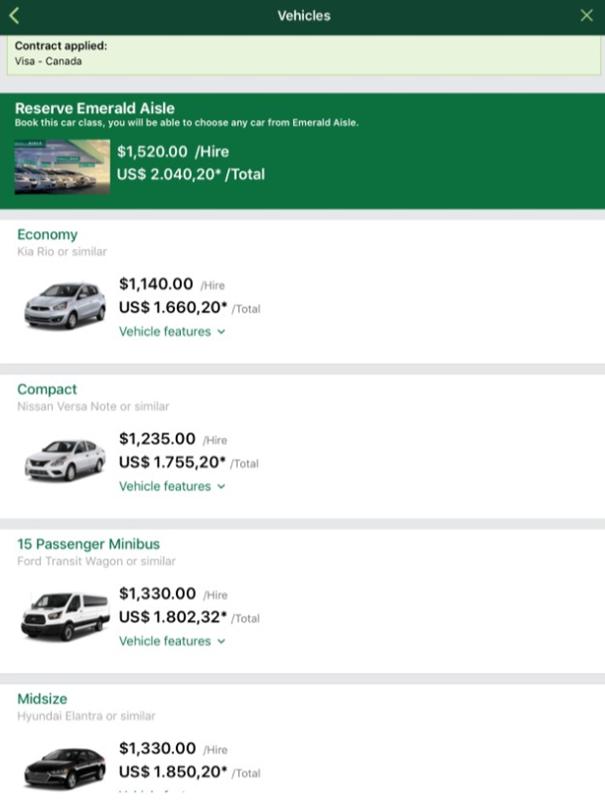Select the $1,140.00 Economy hire price
This screenshot has height=802, width=605.
click(157, 284)
